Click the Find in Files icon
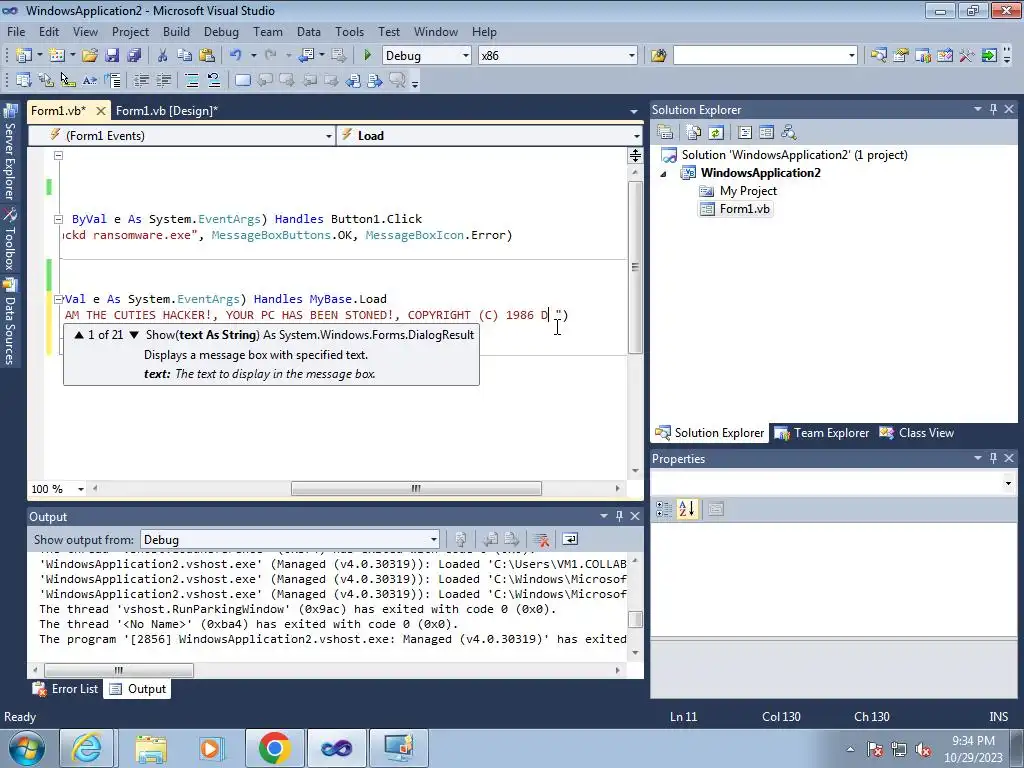The width and height of the screenshot is (1024, 768). [658, 56]
